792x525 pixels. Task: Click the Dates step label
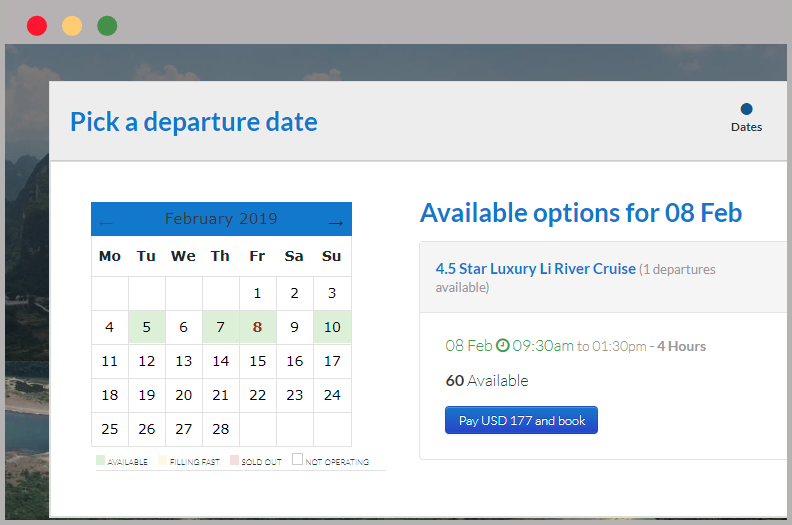click(x=746, y=127)
